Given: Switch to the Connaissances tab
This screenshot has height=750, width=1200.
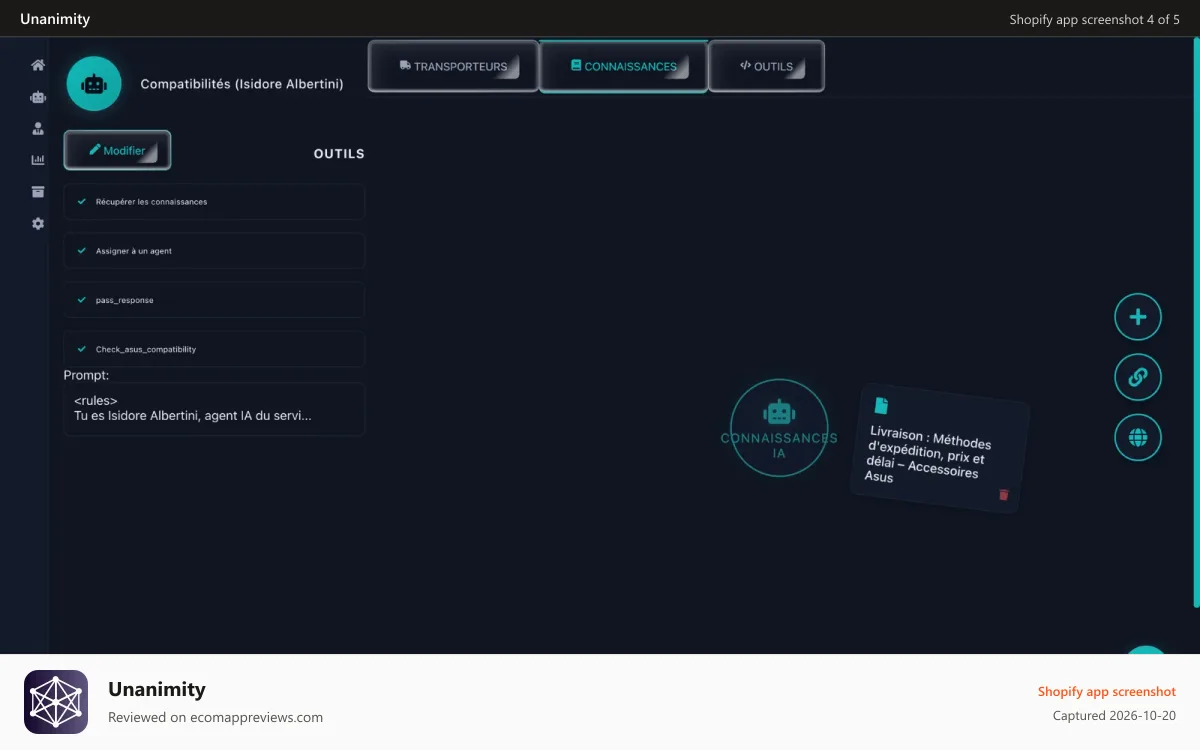Looking at the screenshot, I should tap(624, 66).
